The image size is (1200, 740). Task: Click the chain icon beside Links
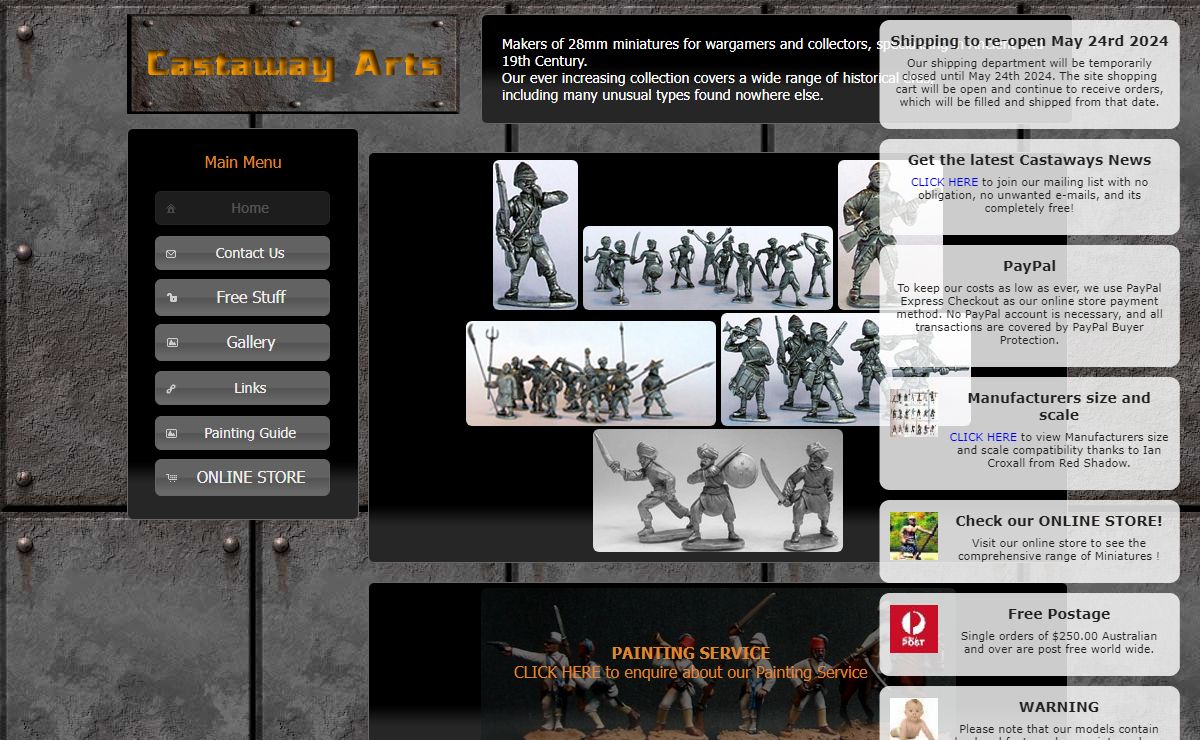(171, 389)
